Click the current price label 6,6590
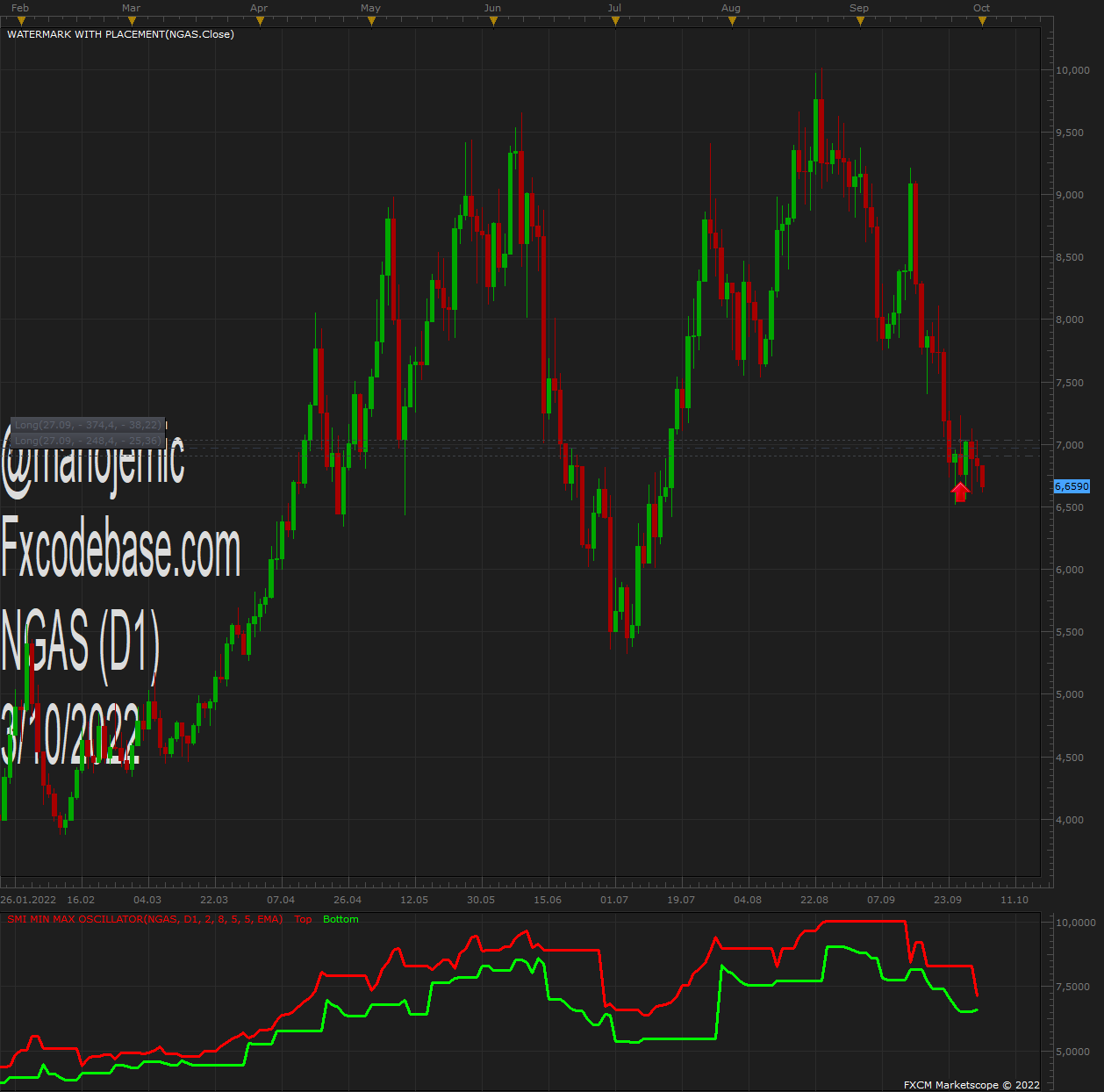 click(x=1072, y=486)
